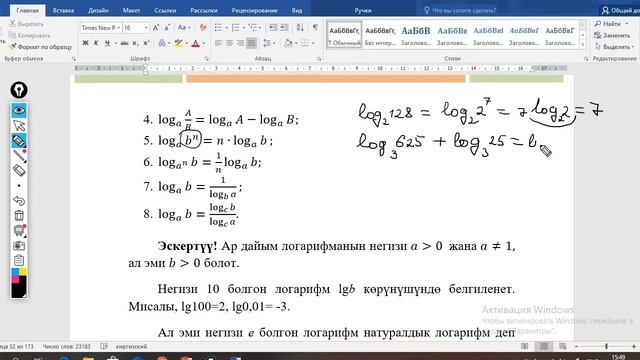The image size is (640, 360).
Task: Apply numbered list
Action: pos(236,28)
